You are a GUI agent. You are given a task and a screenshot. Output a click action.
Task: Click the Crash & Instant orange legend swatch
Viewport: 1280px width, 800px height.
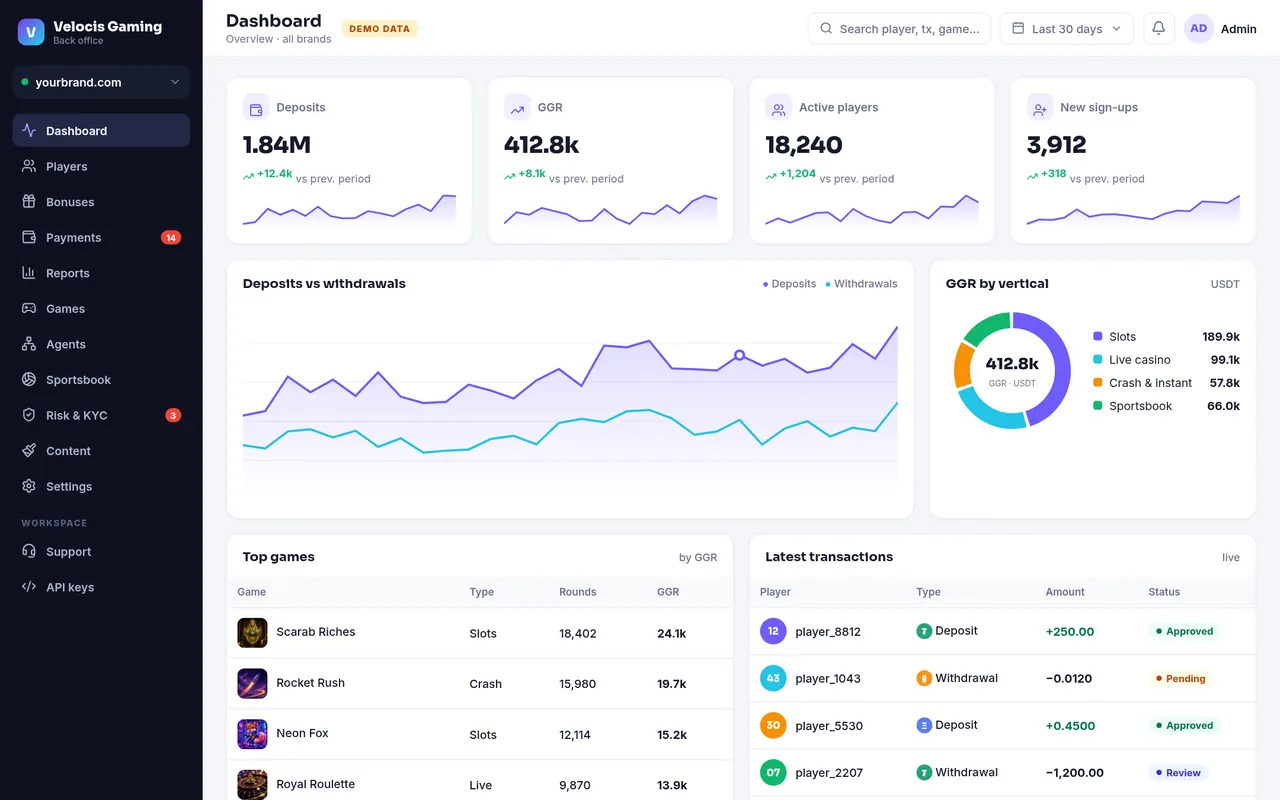[1098, 383]
